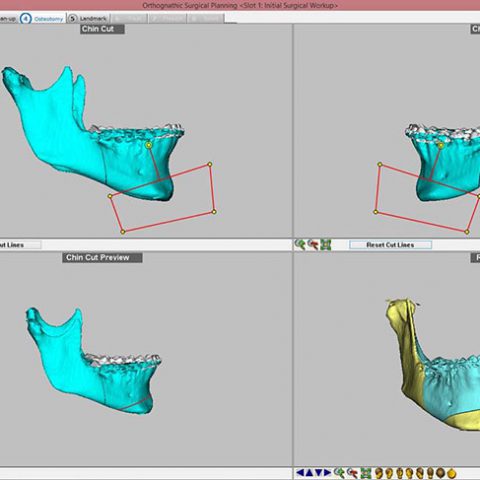Click fit-to-view icon in bottom toolbar
Screen dimensions: 480x480
(366, 473)
